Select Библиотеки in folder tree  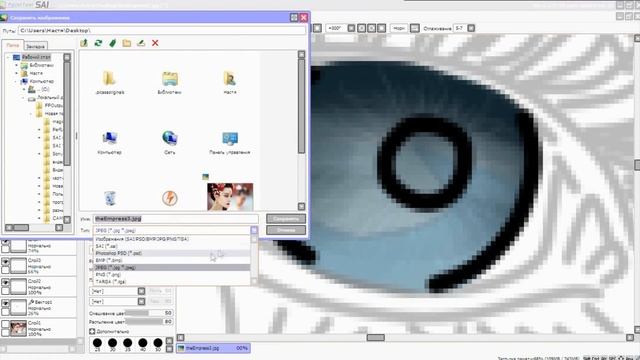tap(42, 65)
